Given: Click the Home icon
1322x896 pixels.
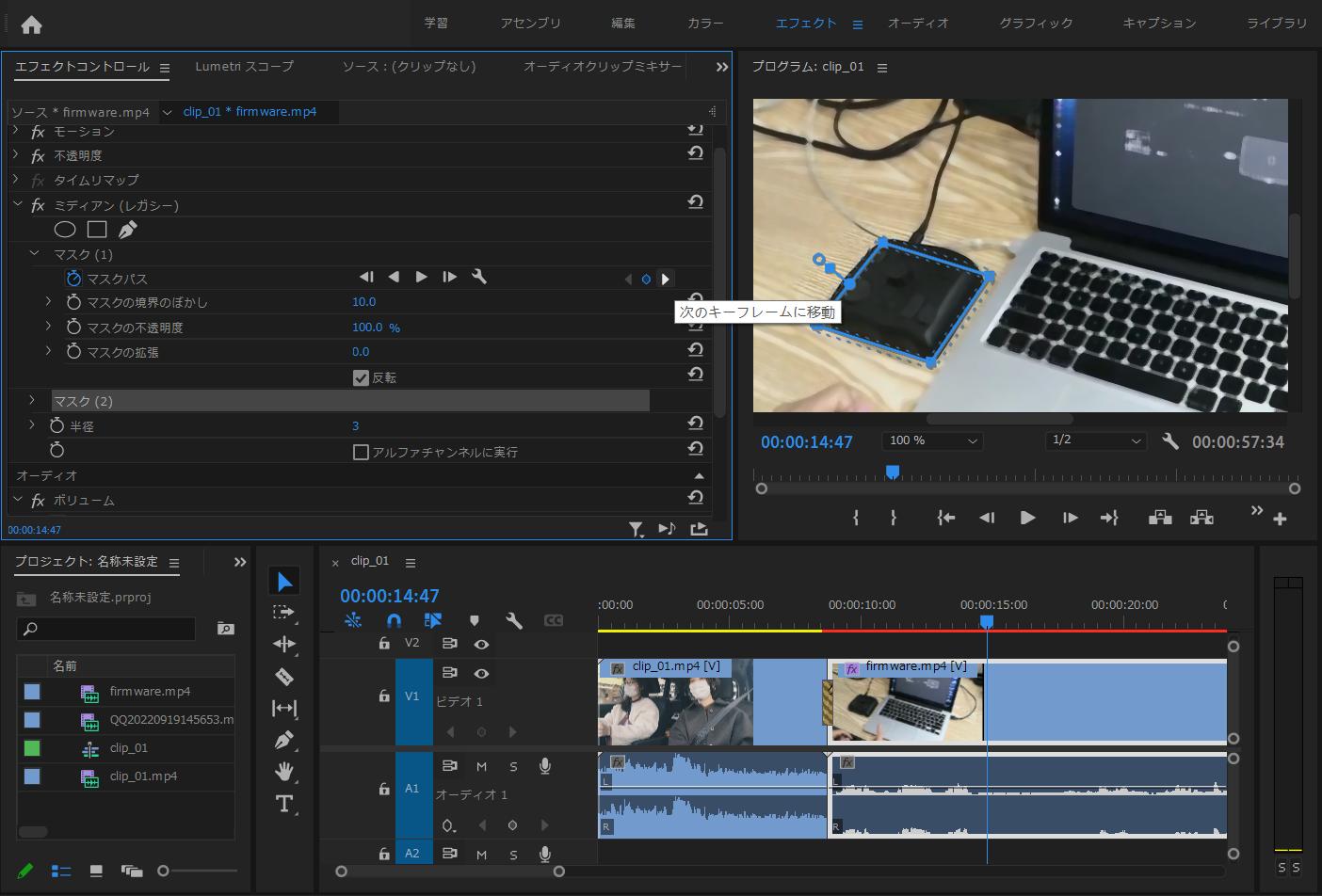Looking at the screenshot, I should [31, 24].
